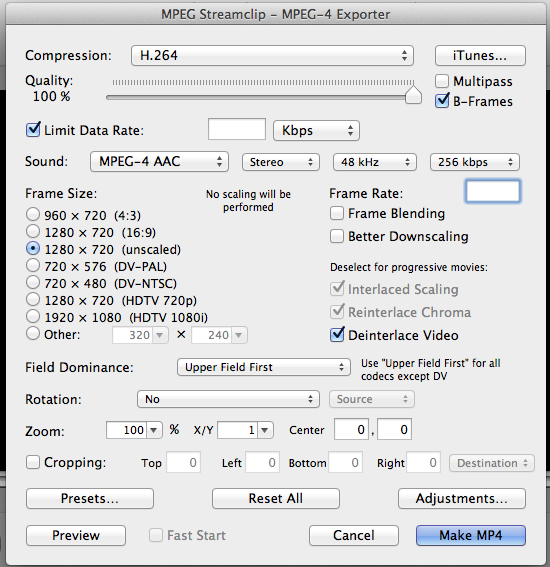Toggle the Reinterlace Chroma checkbox
The height and width of the screenshot is (567, 550).
click(x=337, y=312)
